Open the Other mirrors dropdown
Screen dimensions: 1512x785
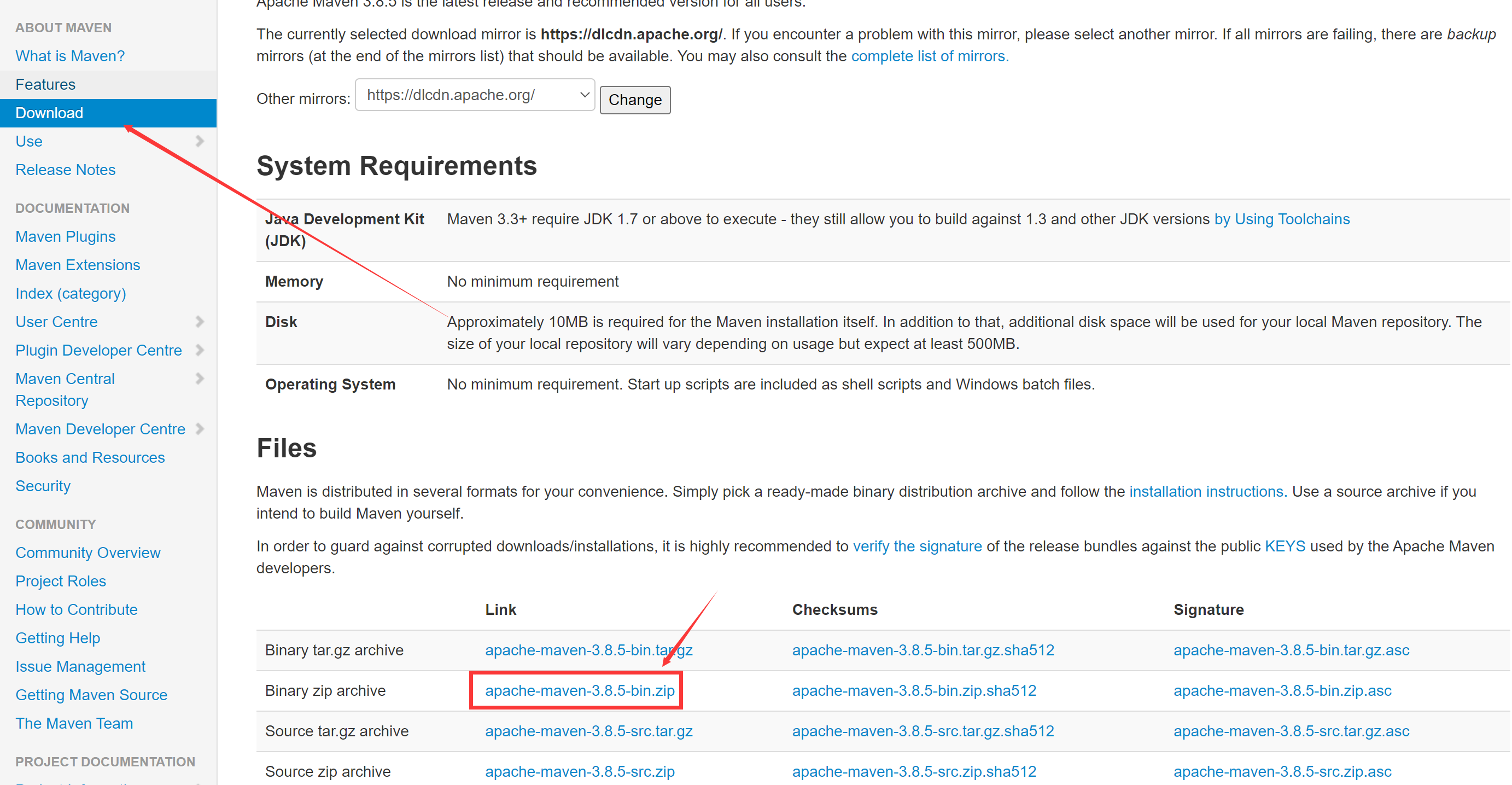[x=474, y=95]
